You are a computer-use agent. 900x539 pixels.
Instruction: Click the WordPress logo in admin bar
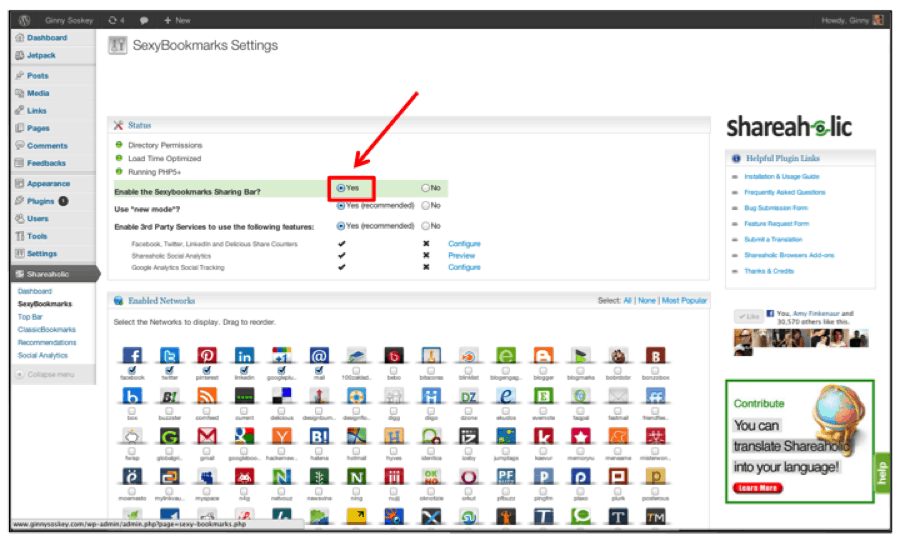click(24, 20)
